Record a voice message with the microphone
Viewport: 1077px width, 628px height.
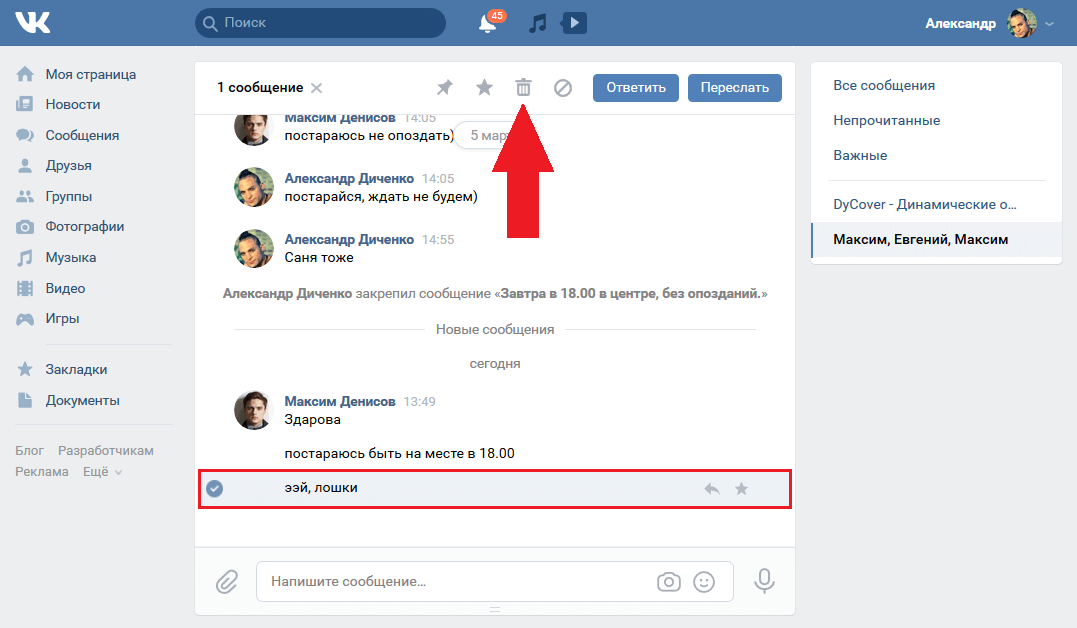(x=765, y=581)
